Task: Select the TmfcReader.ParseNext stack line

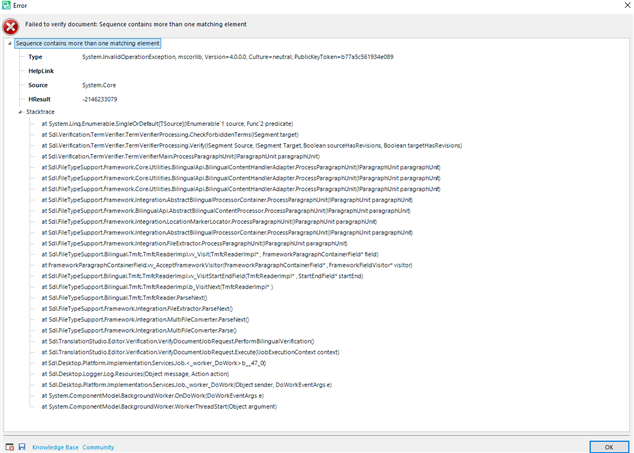Action: coord(124,298)
